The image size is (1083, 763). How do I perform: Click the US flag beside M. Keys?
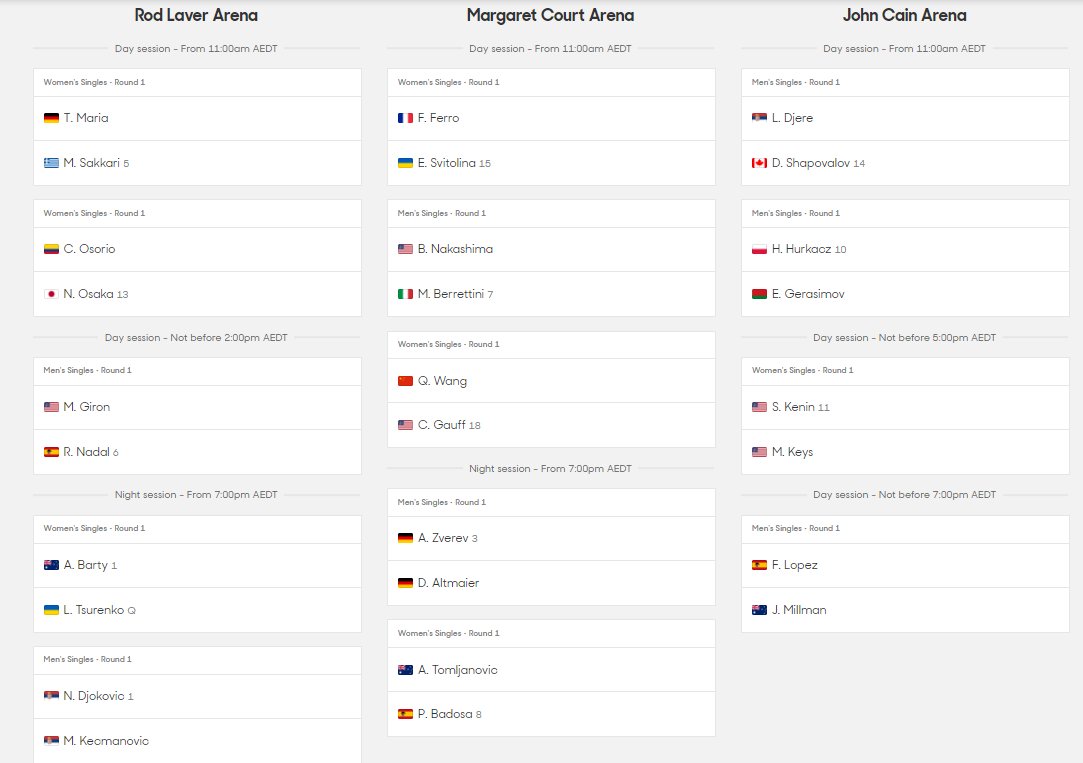759,452
